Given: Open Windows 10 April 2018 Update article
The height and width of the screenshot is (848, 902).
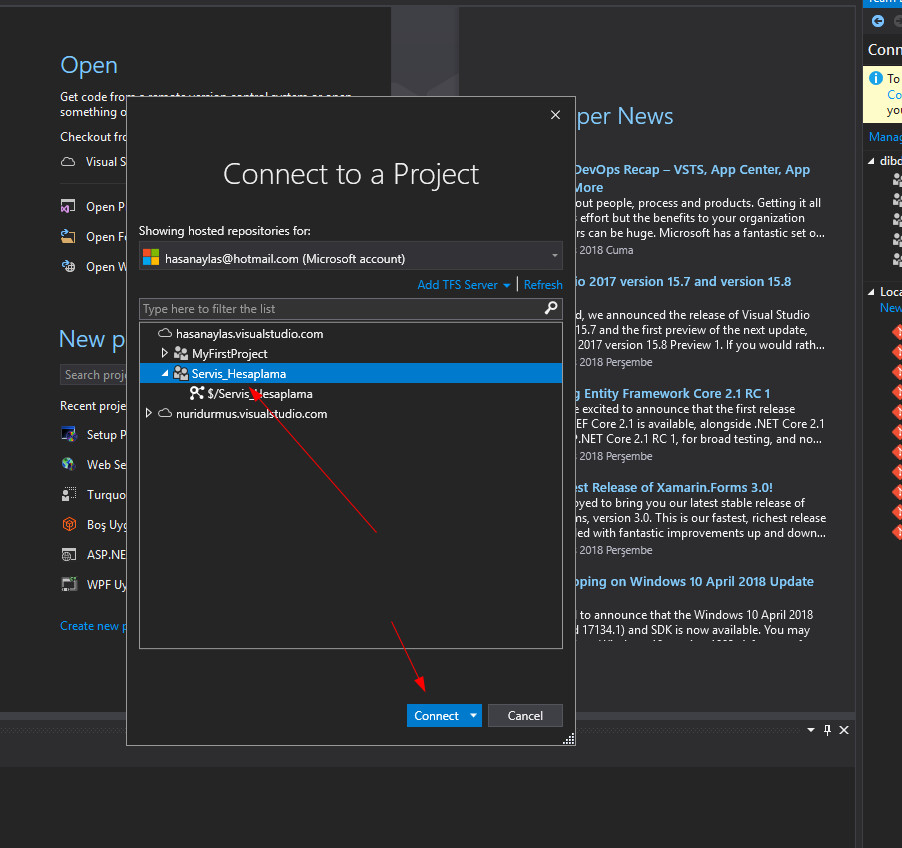Looking at the screenshot, I should point(694,582).
